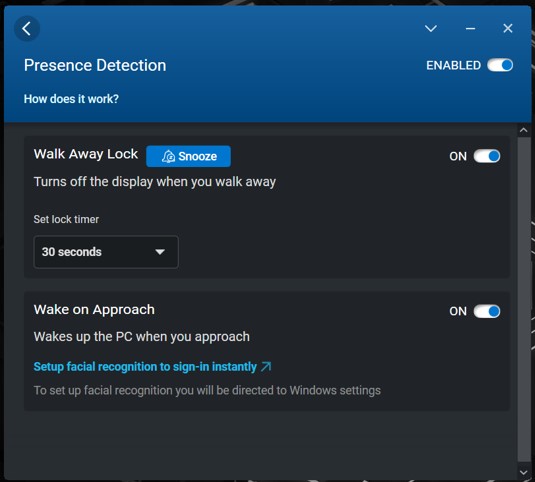Snooze the Walk Away Lock
Viewport: 535px width, 482px height.
coord(188,156)
